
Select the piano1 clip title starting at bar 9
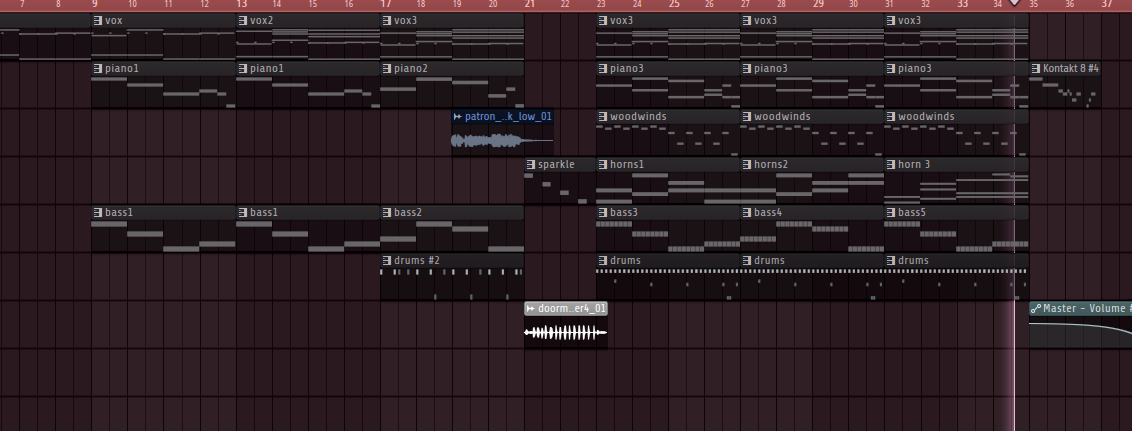(x=122, y=69)
